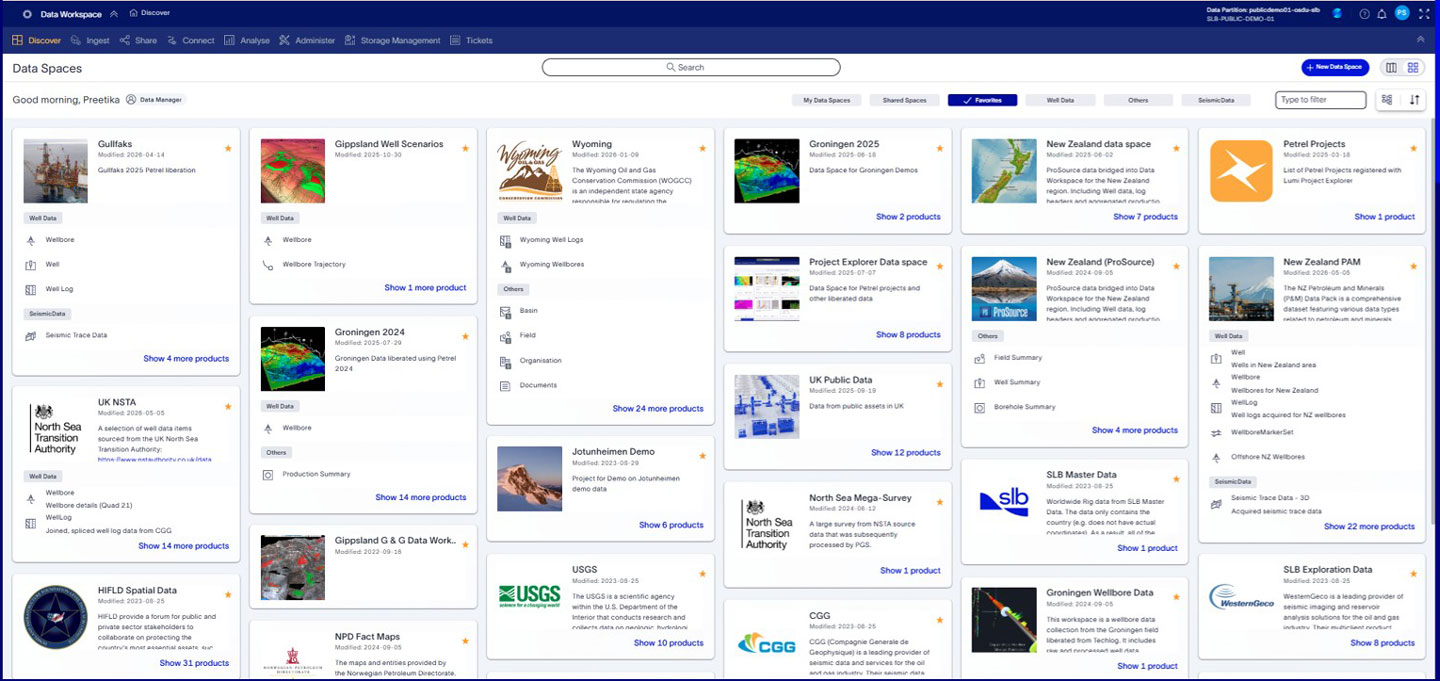Open the Discover tab

[x=37, y=41]
